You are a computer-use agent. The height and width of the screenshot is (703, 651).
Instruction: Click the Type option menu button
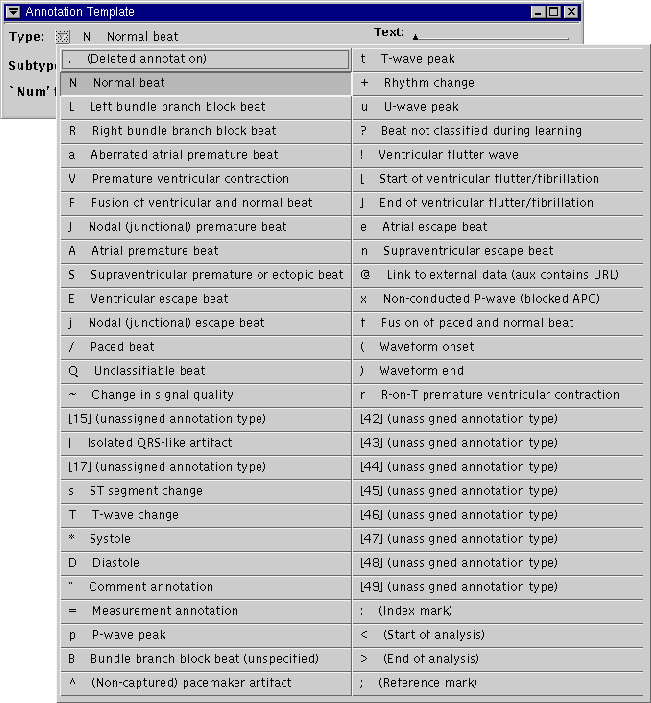tap(63, 36)
